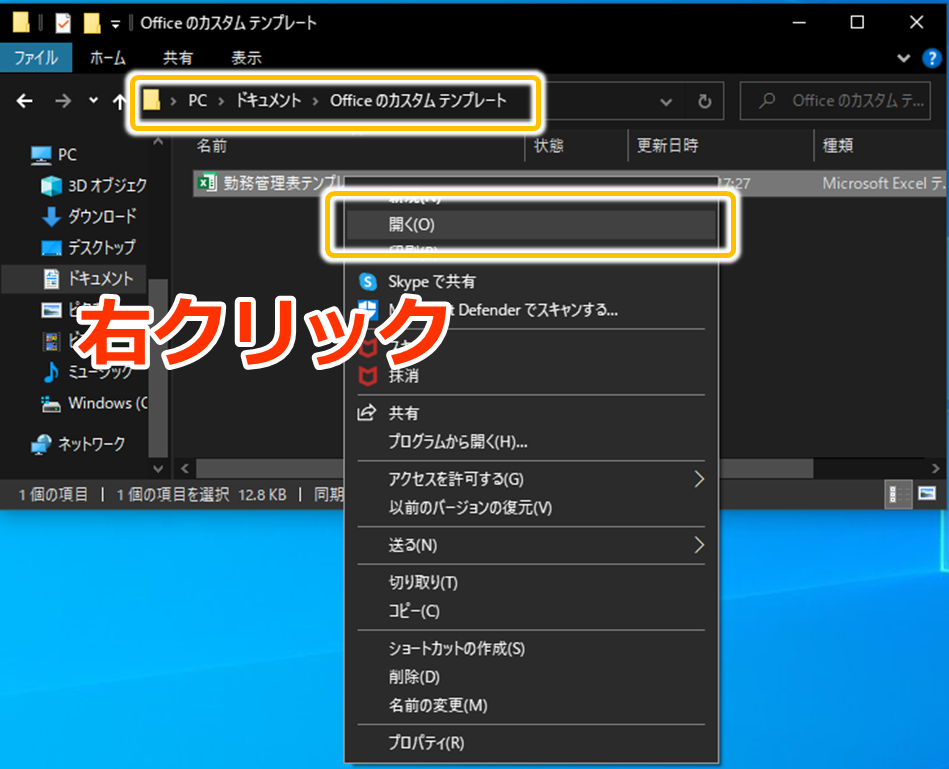Open ダウンロード folder in navigation pane
Viewport: 949px width, 769px height.
click(x=101, y=216)
